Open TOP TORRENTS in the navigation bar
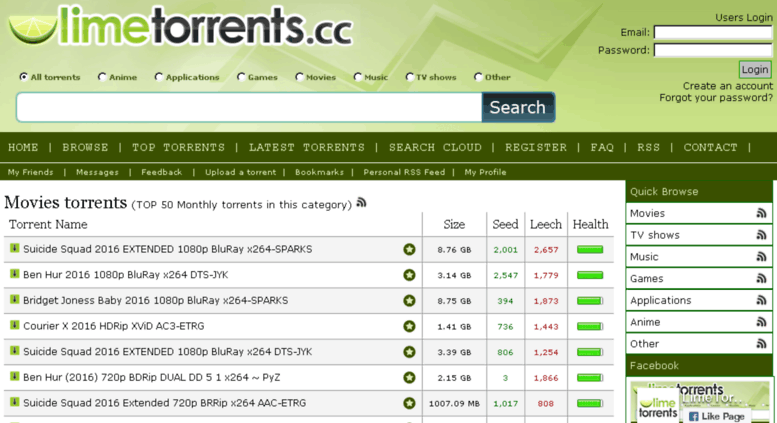This screenshot has width=777, height=423. click(x=178, y=147)
